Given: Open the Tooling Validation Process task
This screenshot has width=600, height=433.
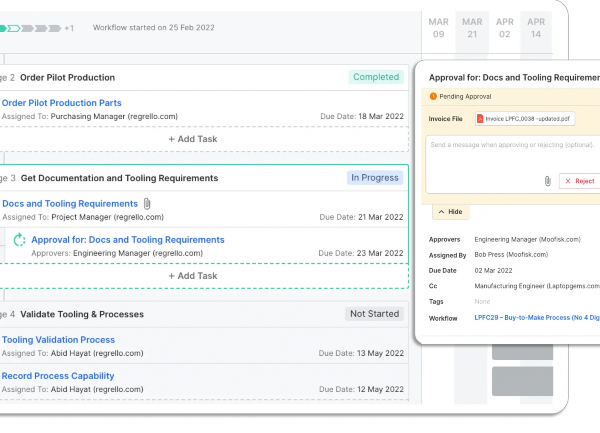Looking at the screenshot, I should pos(59,340).
